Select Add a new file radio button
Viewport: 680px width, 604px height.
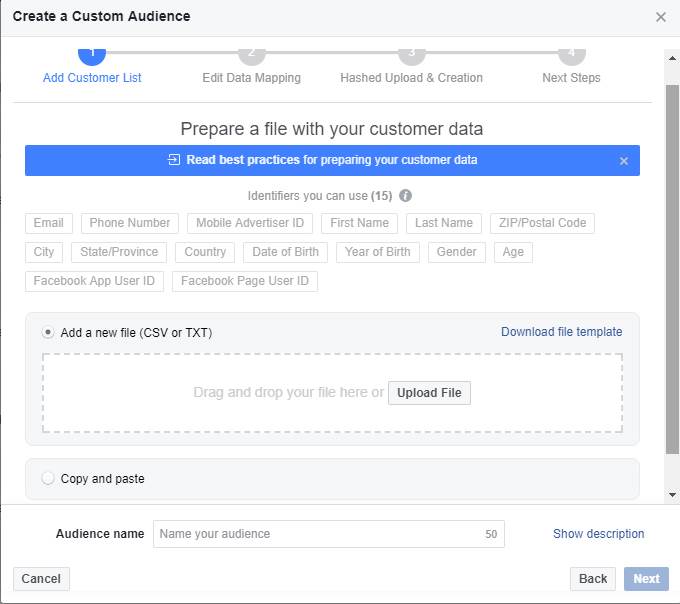[x=48, y=333]
